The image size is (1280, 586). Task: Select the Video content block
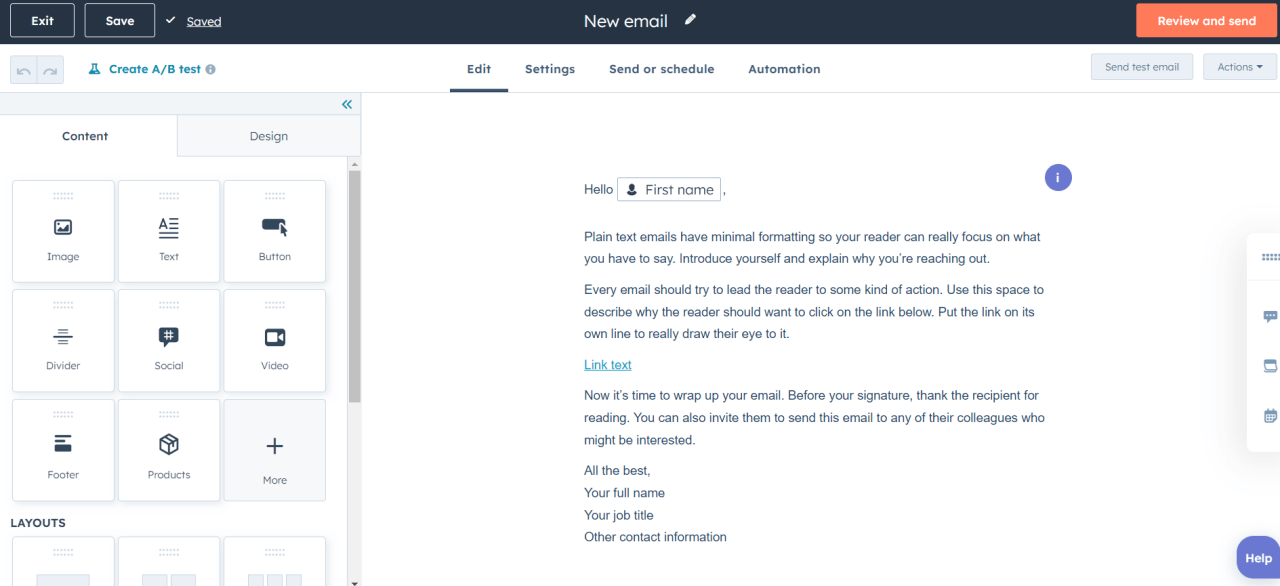274,340
